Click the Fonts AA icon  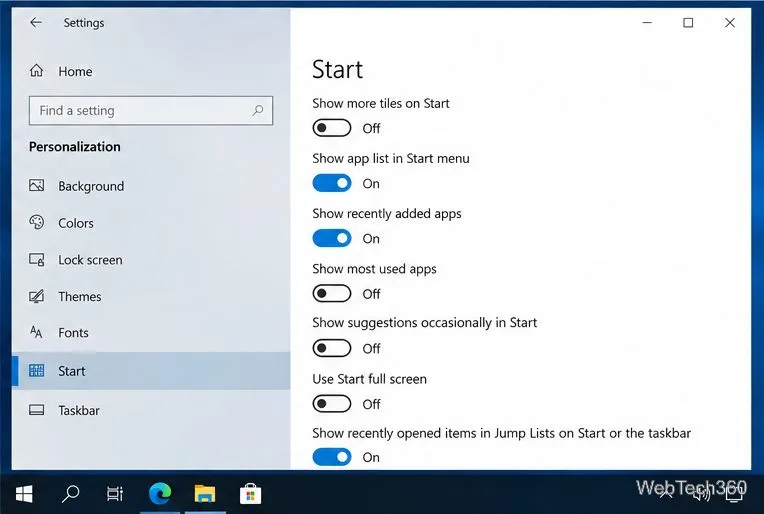pyautogui.click(x=36, y=332)
